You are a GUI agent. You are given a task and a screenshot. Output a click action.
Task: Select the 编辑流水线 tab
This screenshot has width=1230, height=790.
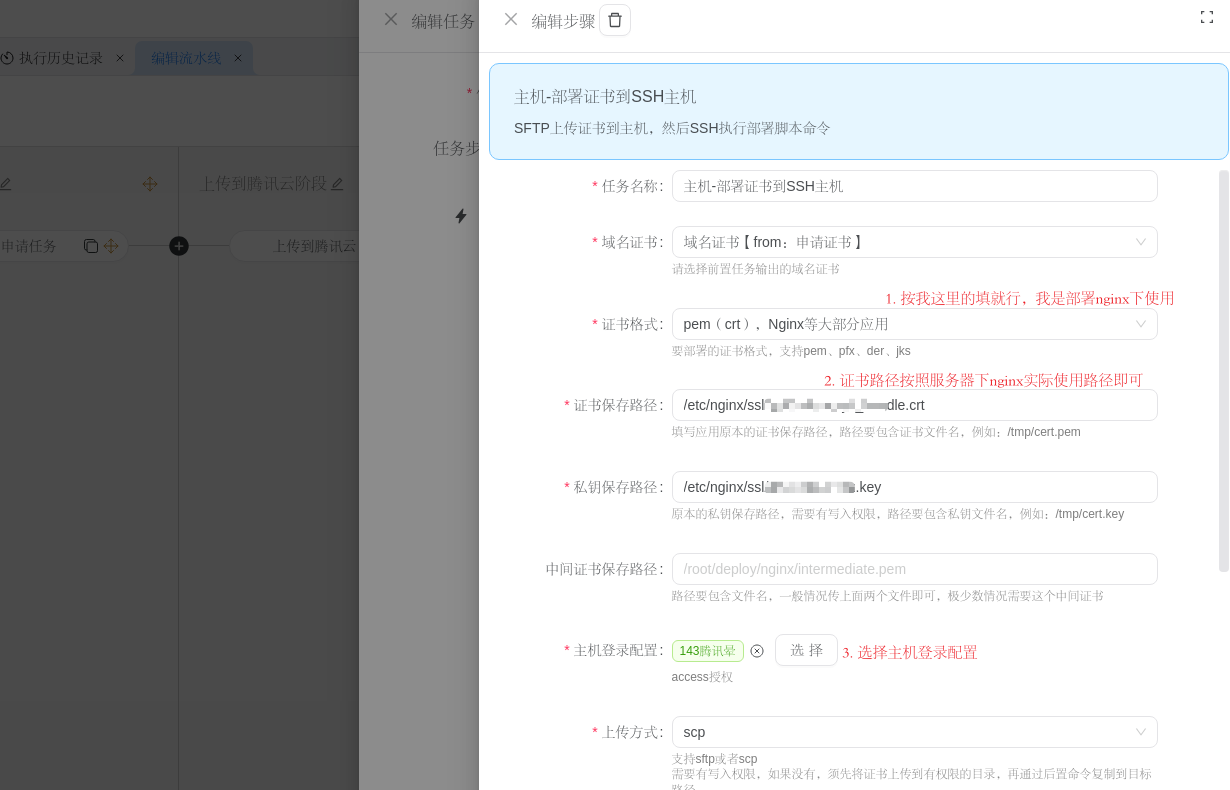[x=186, y=58]
